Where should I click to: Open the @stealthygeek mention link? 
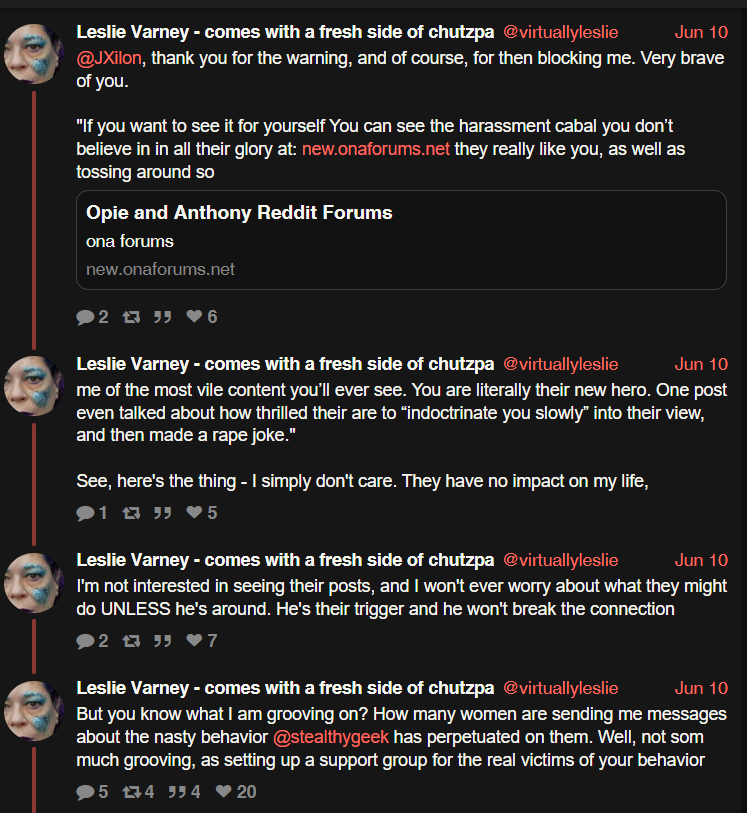tap(331, 737)
